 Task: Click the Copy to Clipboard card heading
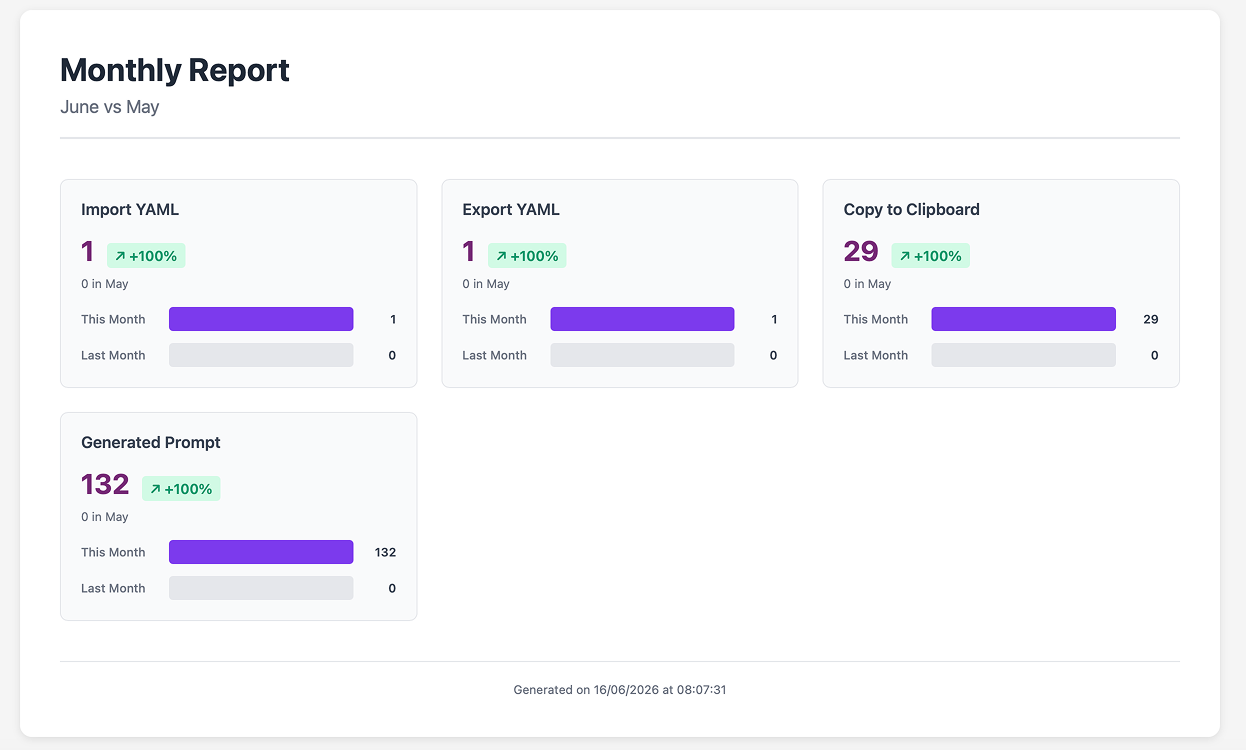coord(912,210)
